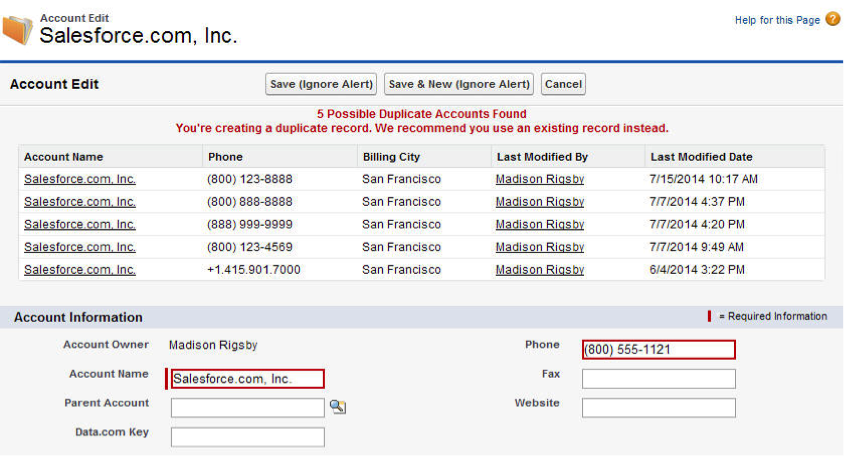
Task: Click the Last Modified Date column header
Action: tap(701, 157)
